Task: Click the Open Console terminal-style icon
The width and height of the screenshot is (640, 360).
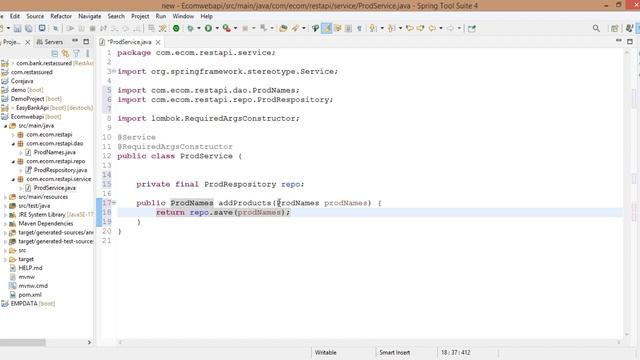Action: 42,28
